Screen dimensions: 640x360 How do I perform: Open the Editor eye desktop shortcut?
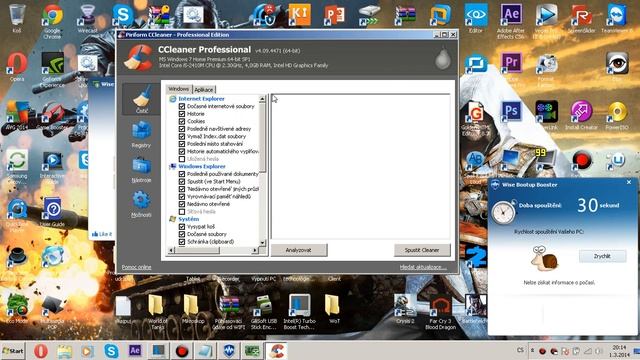click(476, 18)
